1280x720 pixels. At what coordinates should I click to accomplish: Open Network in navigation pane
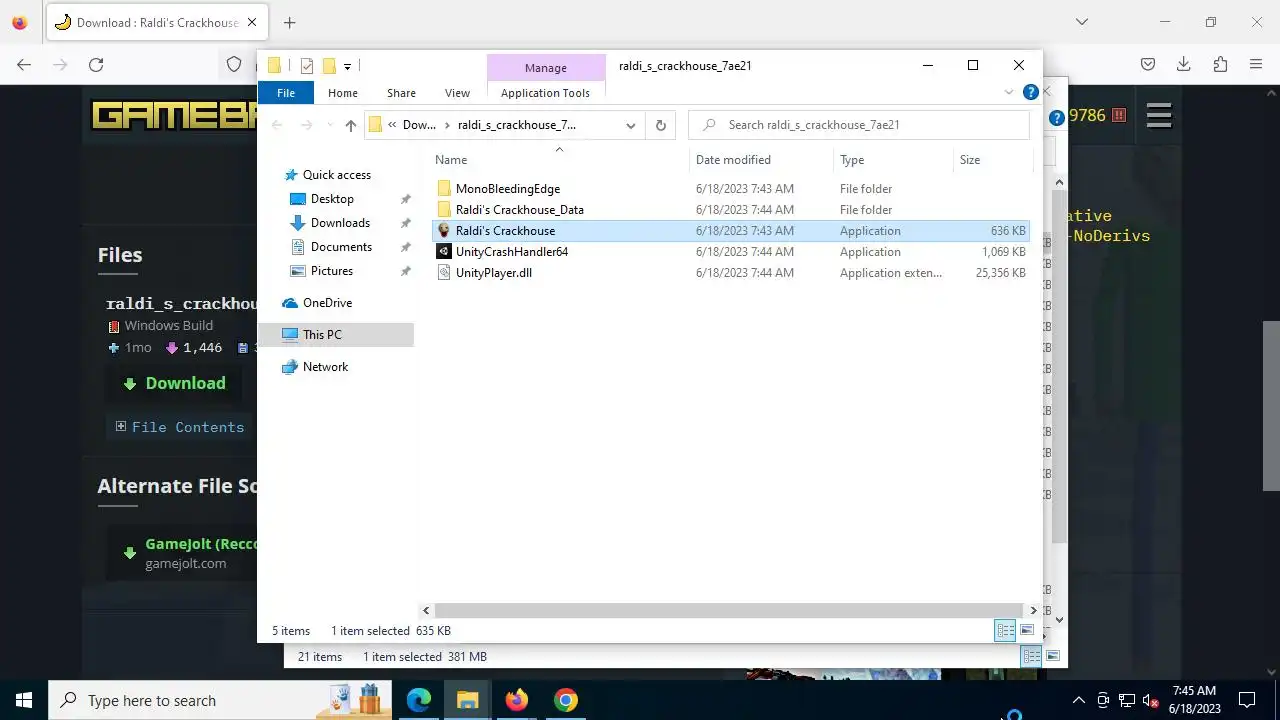(325, 367)
